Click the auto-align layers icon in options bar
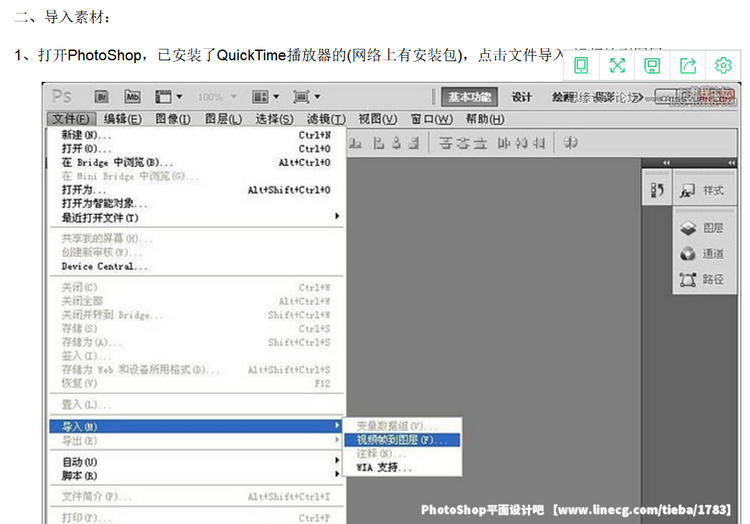750x524 pixels. [x=570, y=142]
